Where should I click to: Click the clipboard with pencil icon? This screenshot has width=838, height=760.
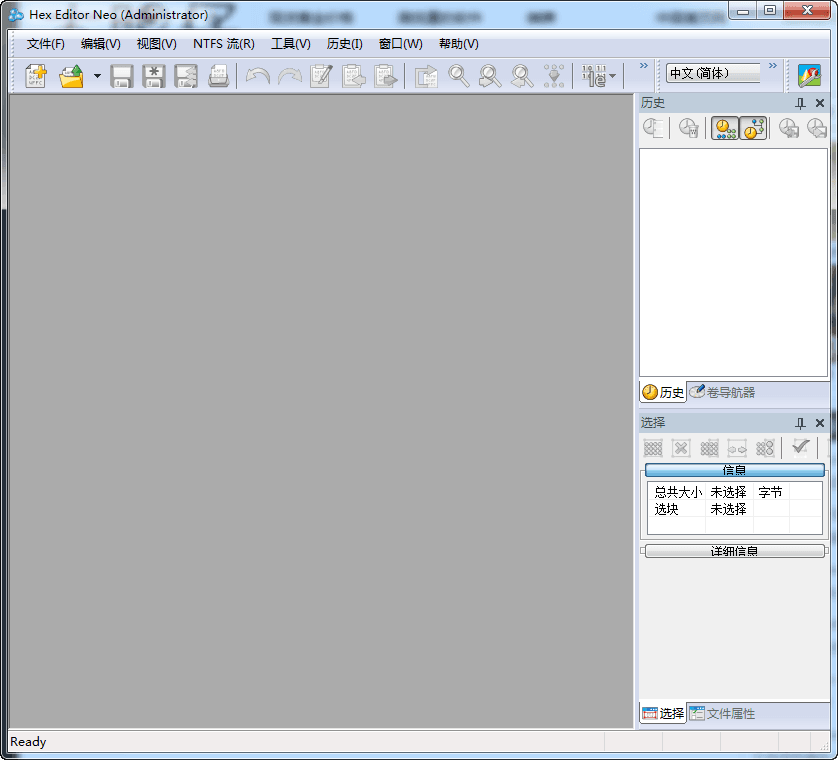coord(321,76)
